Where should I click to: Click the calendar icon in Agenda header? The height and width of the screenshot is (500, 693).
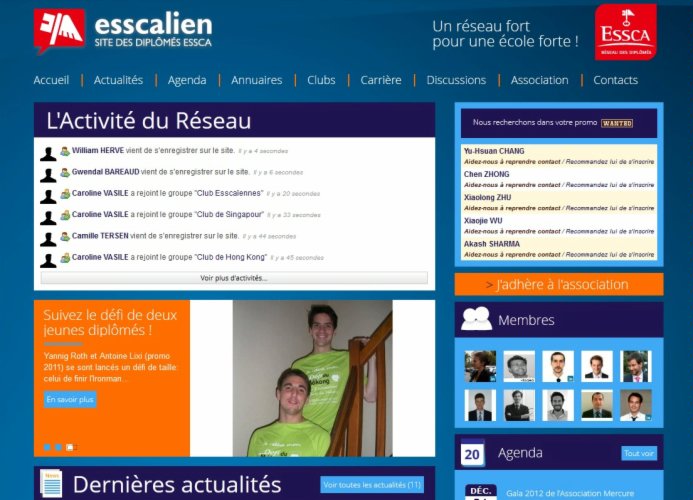(473, 454)
